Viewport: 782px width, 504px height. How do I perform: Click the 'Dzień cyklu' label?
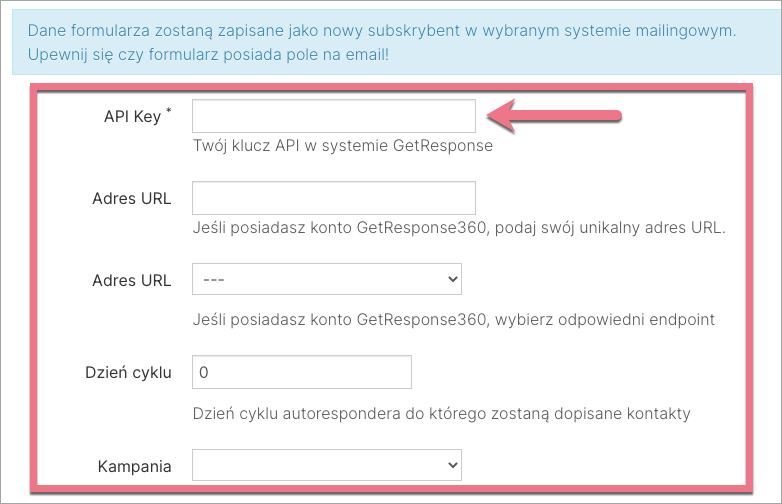128,373
